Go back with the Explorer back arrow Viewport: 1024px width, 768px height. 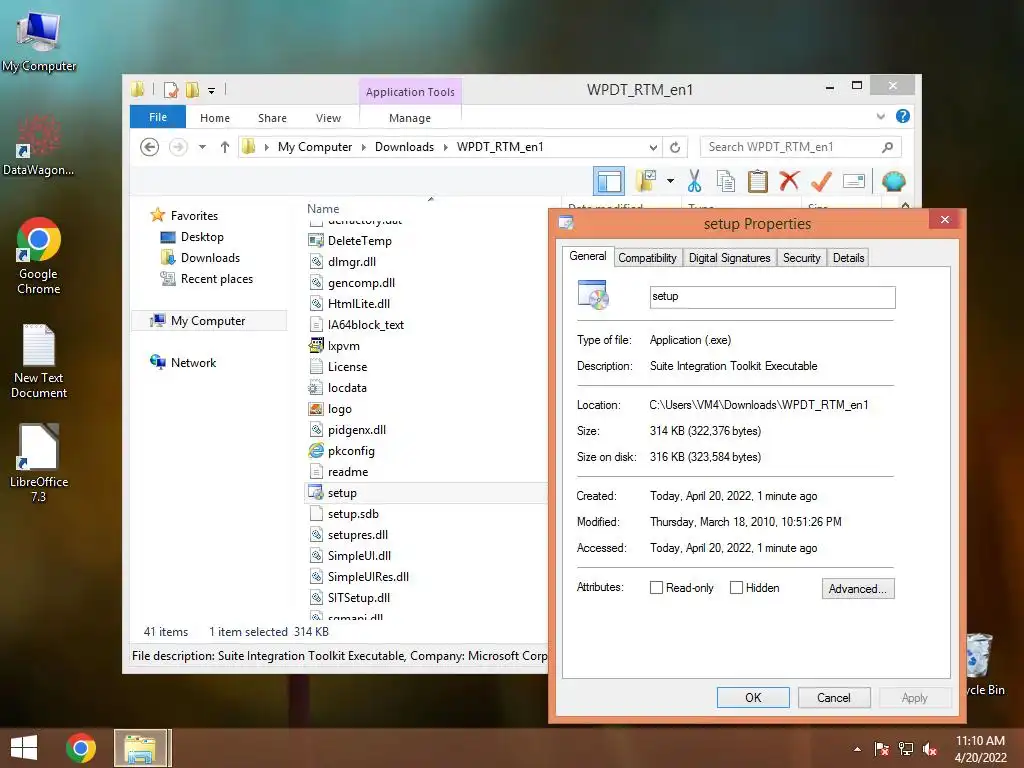pos(150,147)
